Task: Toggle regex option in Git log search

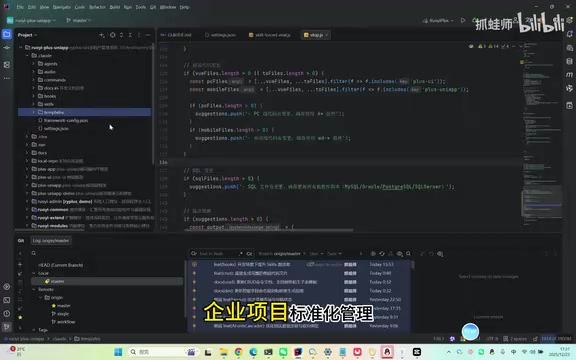Action: click(241, 253)
